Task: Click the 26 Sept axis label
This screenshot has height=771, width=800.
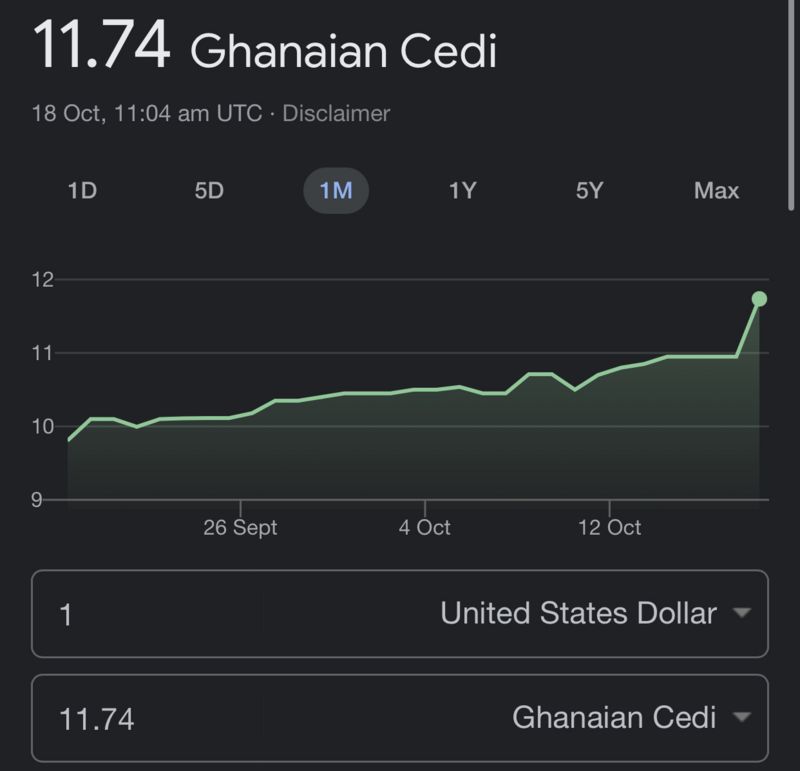Action: pos(245,527)
